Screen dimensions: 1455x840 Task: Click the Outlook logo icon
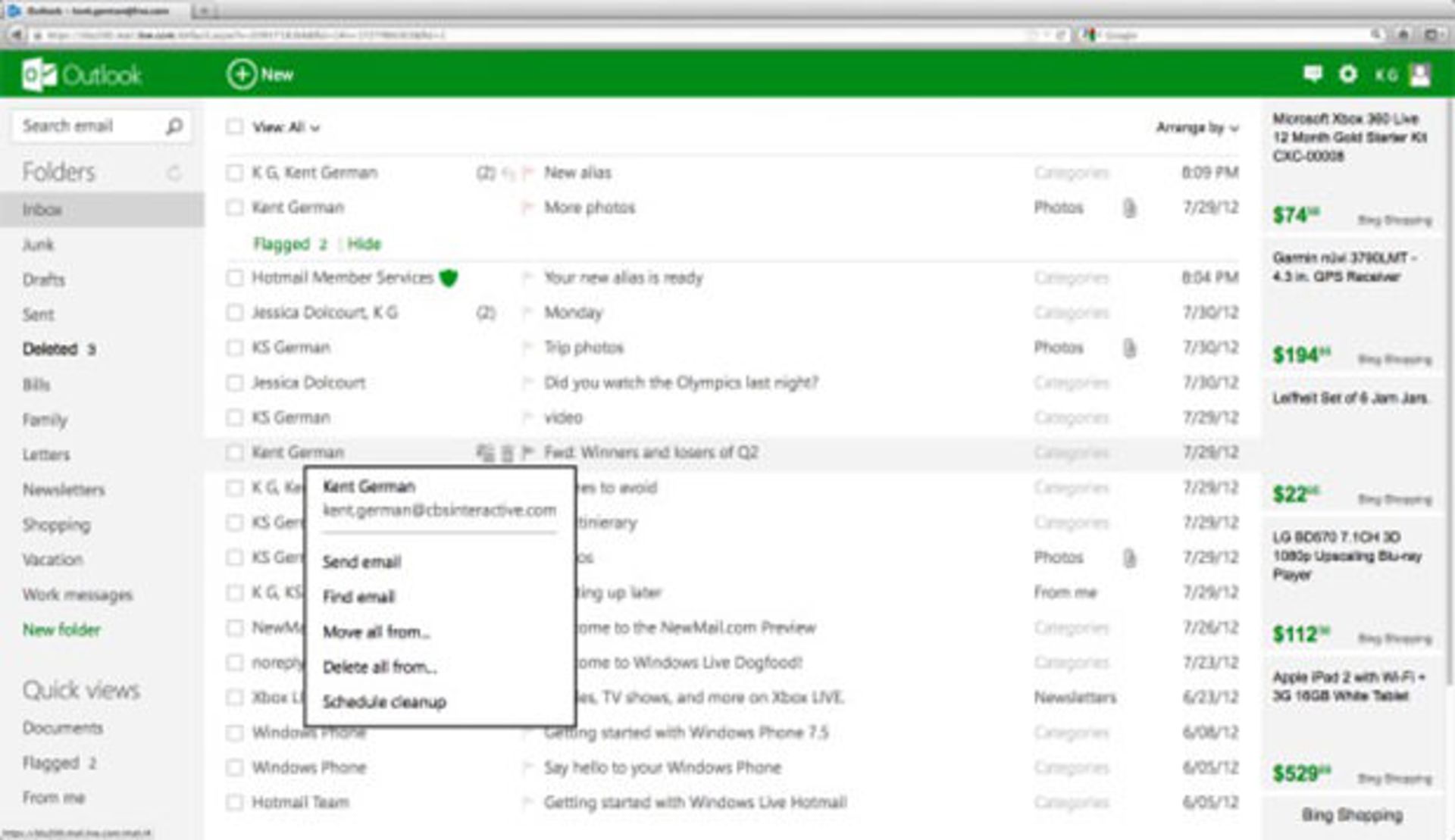(x=38, y=74)
